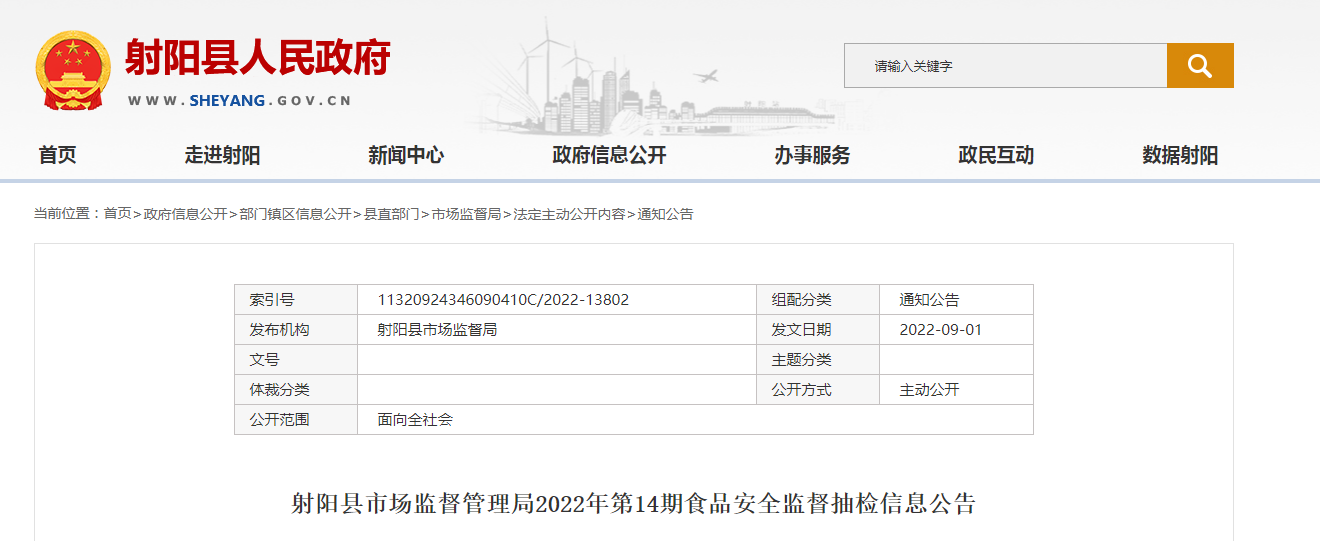Click the 射阳县人民政府 site title
This screenshot has width=1320, height=541.
[257, 58]
